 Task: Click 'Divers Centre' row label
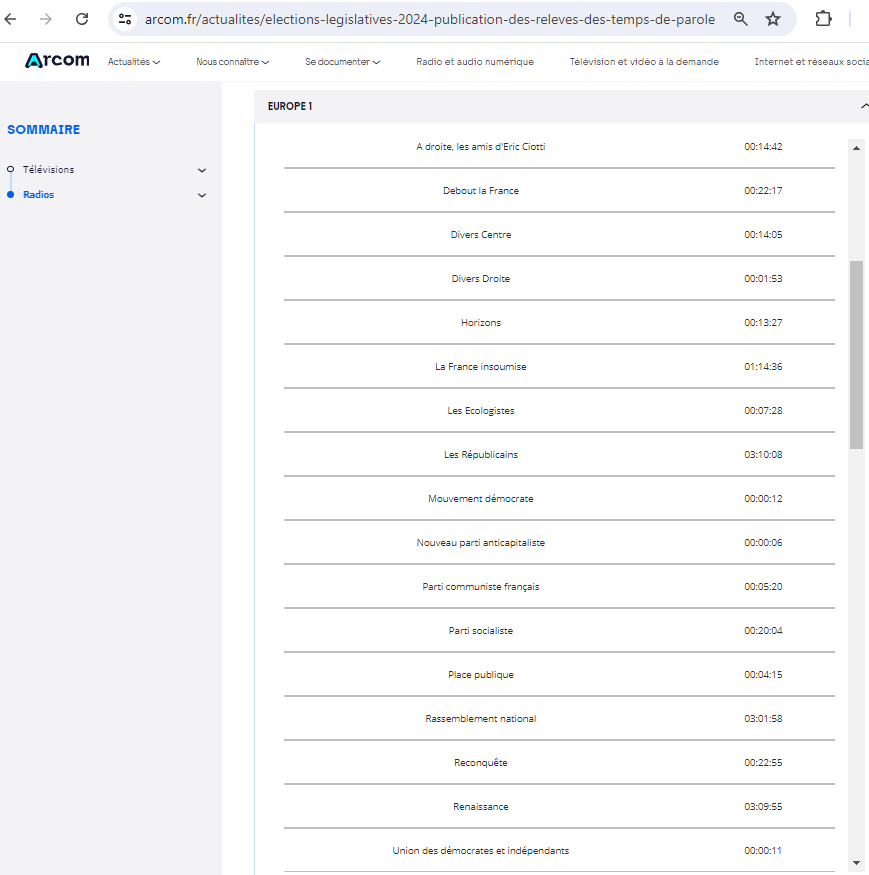point(481,235)
